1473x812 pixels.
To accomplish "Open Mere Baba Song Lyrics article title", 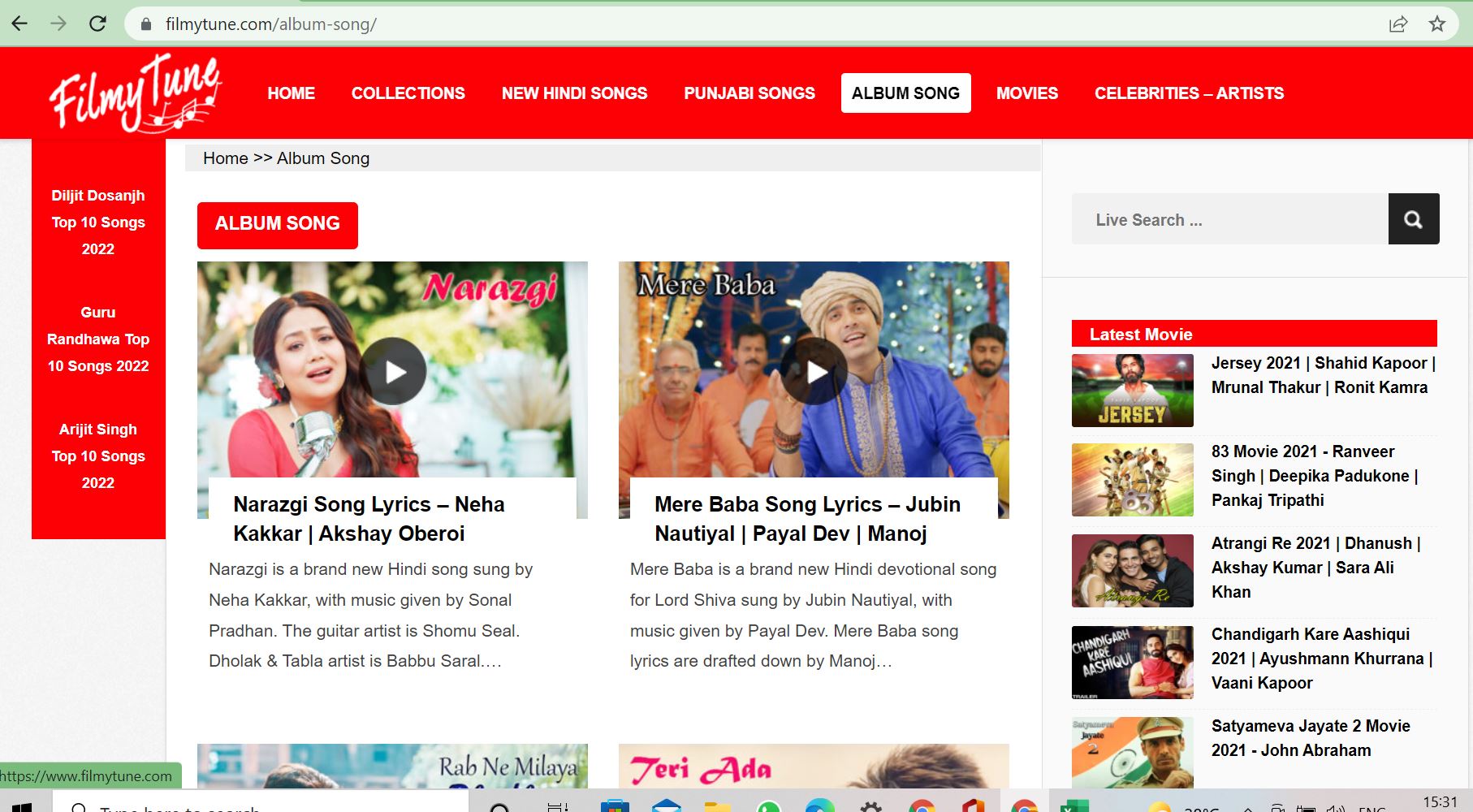I will (x=807, y=519).
